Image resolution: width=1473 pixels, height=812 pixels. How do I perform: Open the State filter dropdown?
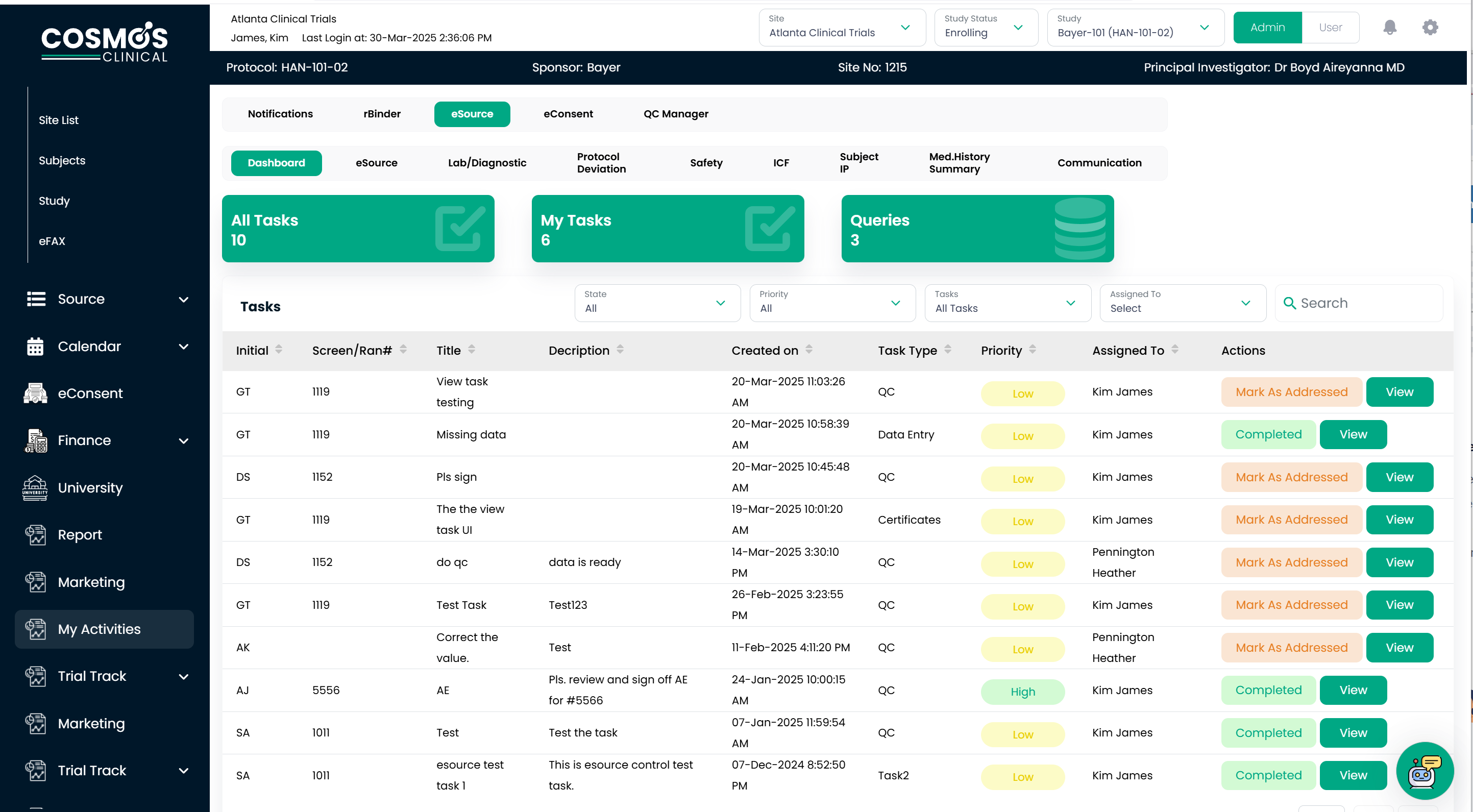pos(657,303)
